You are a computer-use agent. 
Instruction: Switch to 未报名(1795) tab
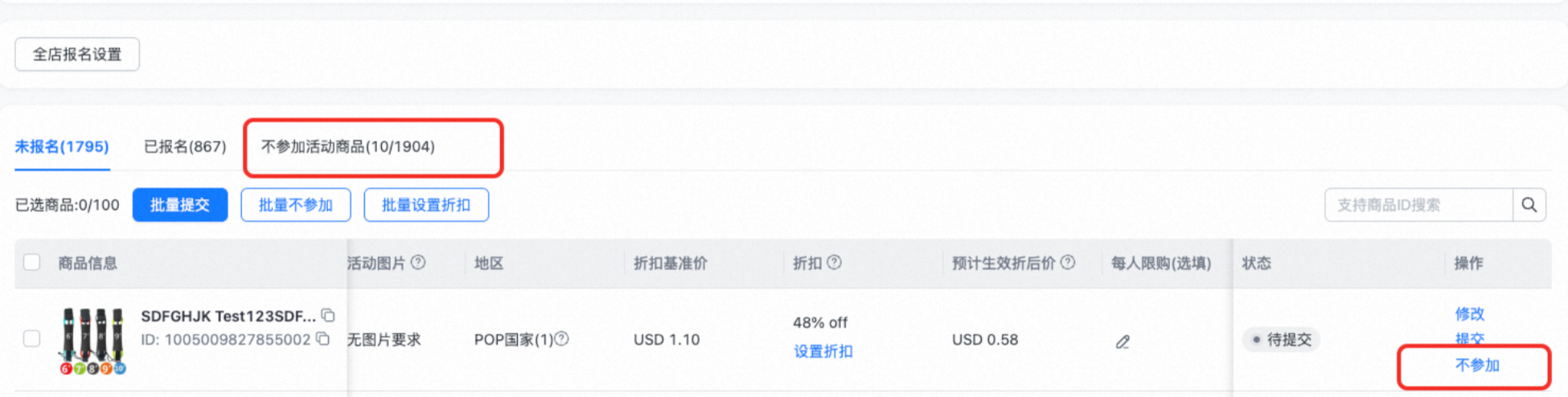click(62, 147)
